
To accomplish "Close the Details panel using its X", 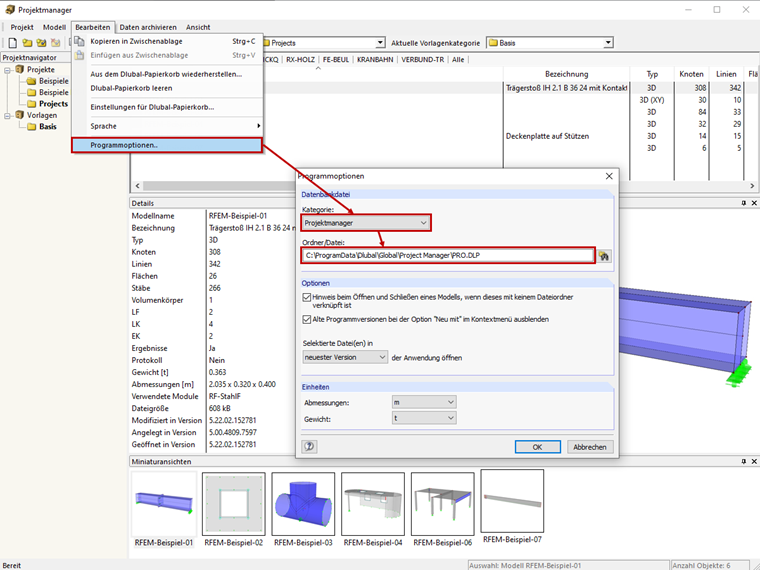I will pyautogui.click(x=754, y=203).
